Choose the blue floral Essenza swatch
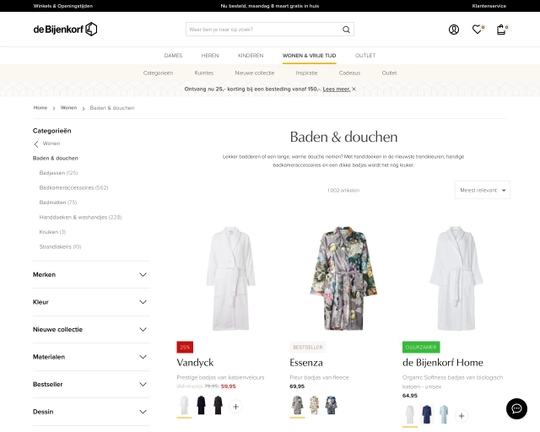Viewport: 540px width, 432px height. (x=331, y=405)
